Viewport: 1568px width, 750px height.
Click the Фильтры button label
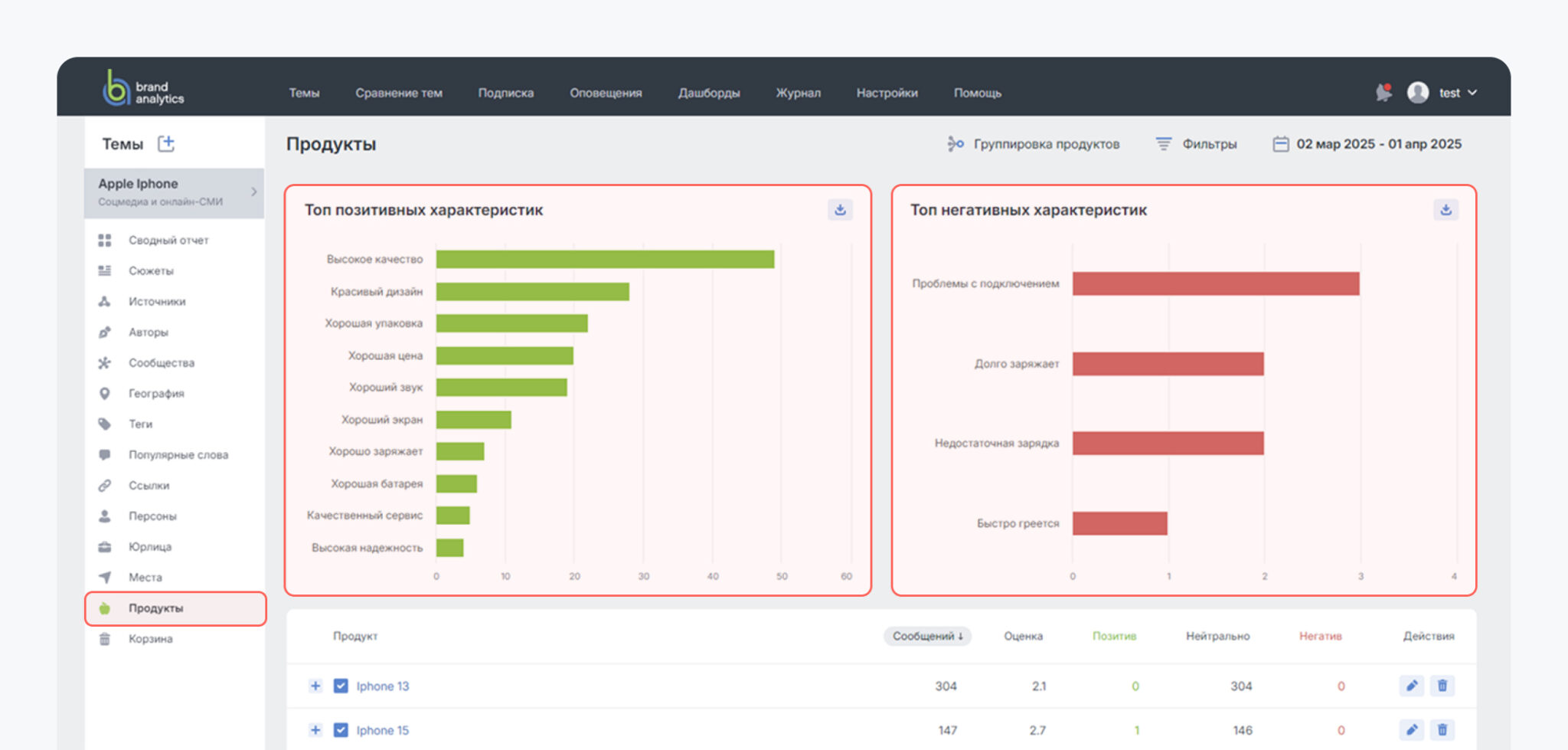pyautogui.click(x=1210, y=144)
